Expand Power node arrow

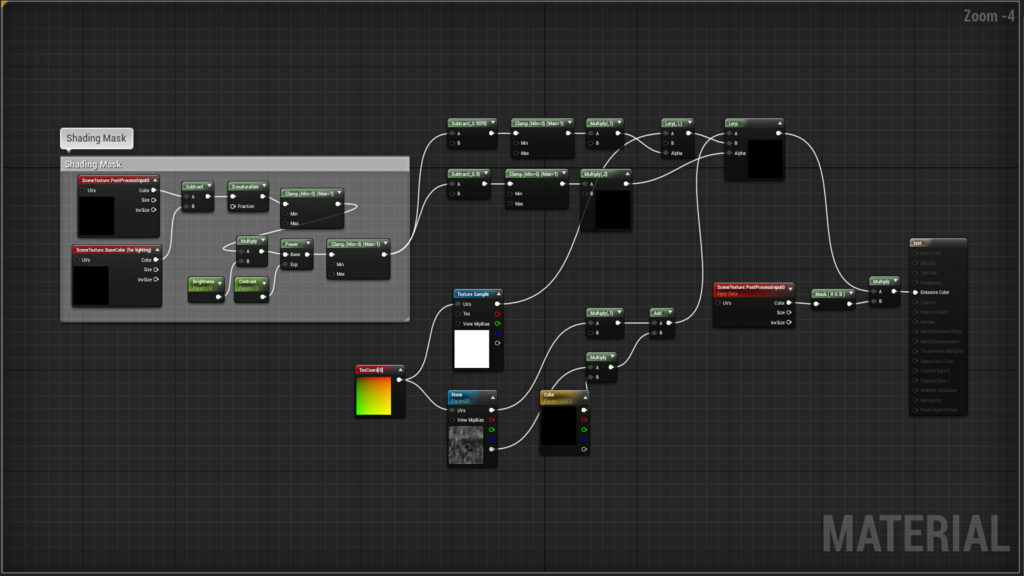[x=308, y=244]
